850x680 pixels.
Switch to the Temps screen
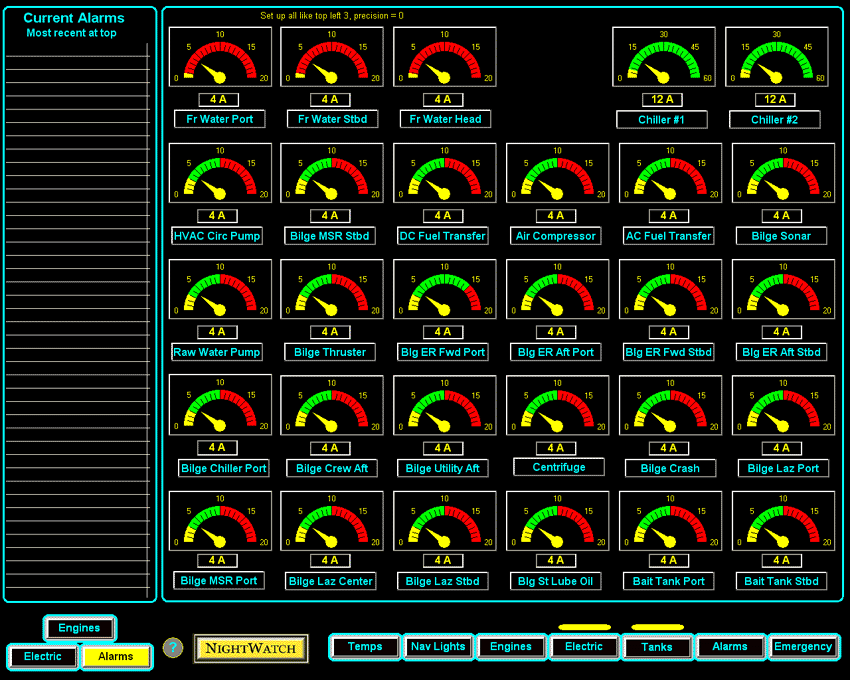point(364,647)
